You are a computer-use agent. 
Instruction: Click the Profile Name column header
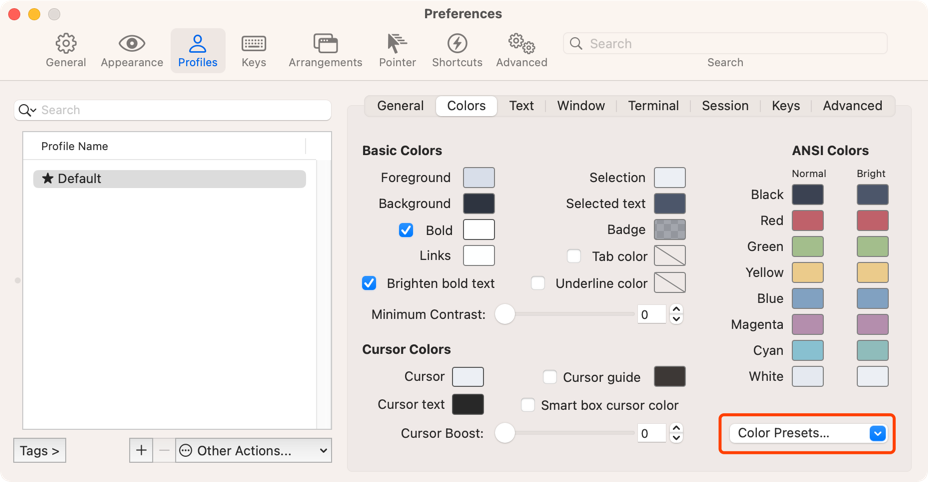pyautogui.click(x=164, y=146)
